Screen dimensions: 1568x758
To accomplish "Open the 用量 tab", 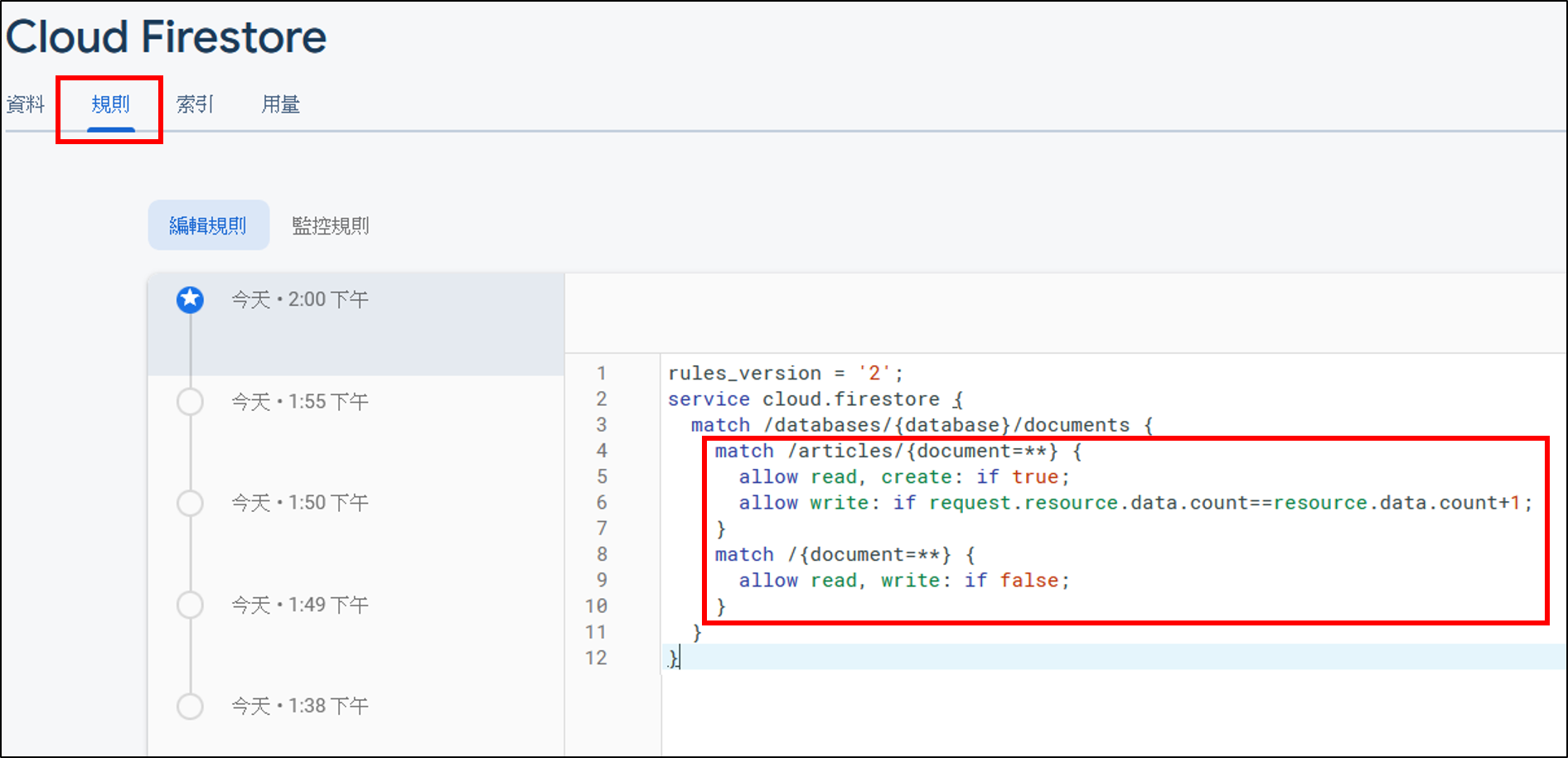I will (x=280, y=104).
